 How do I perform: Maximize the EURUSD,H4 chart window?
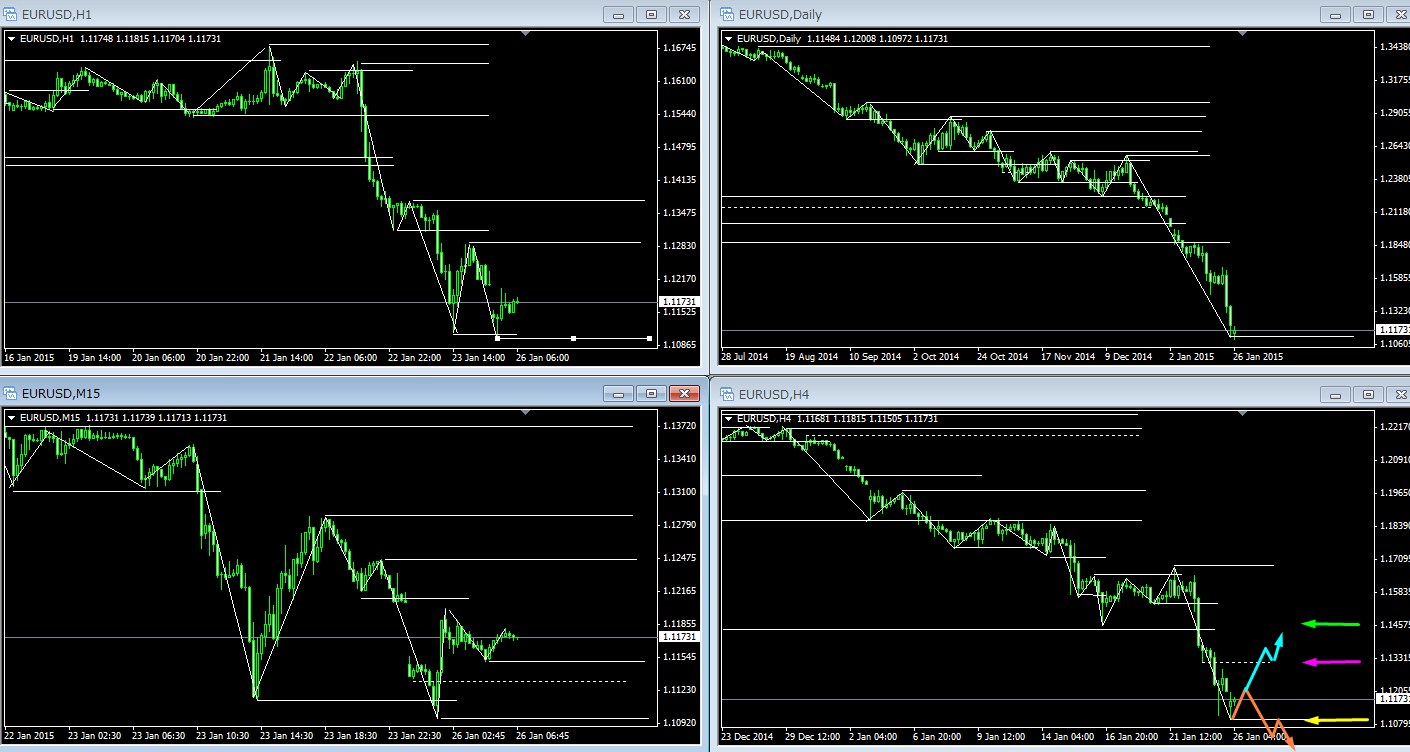[x=1367, y=394]
